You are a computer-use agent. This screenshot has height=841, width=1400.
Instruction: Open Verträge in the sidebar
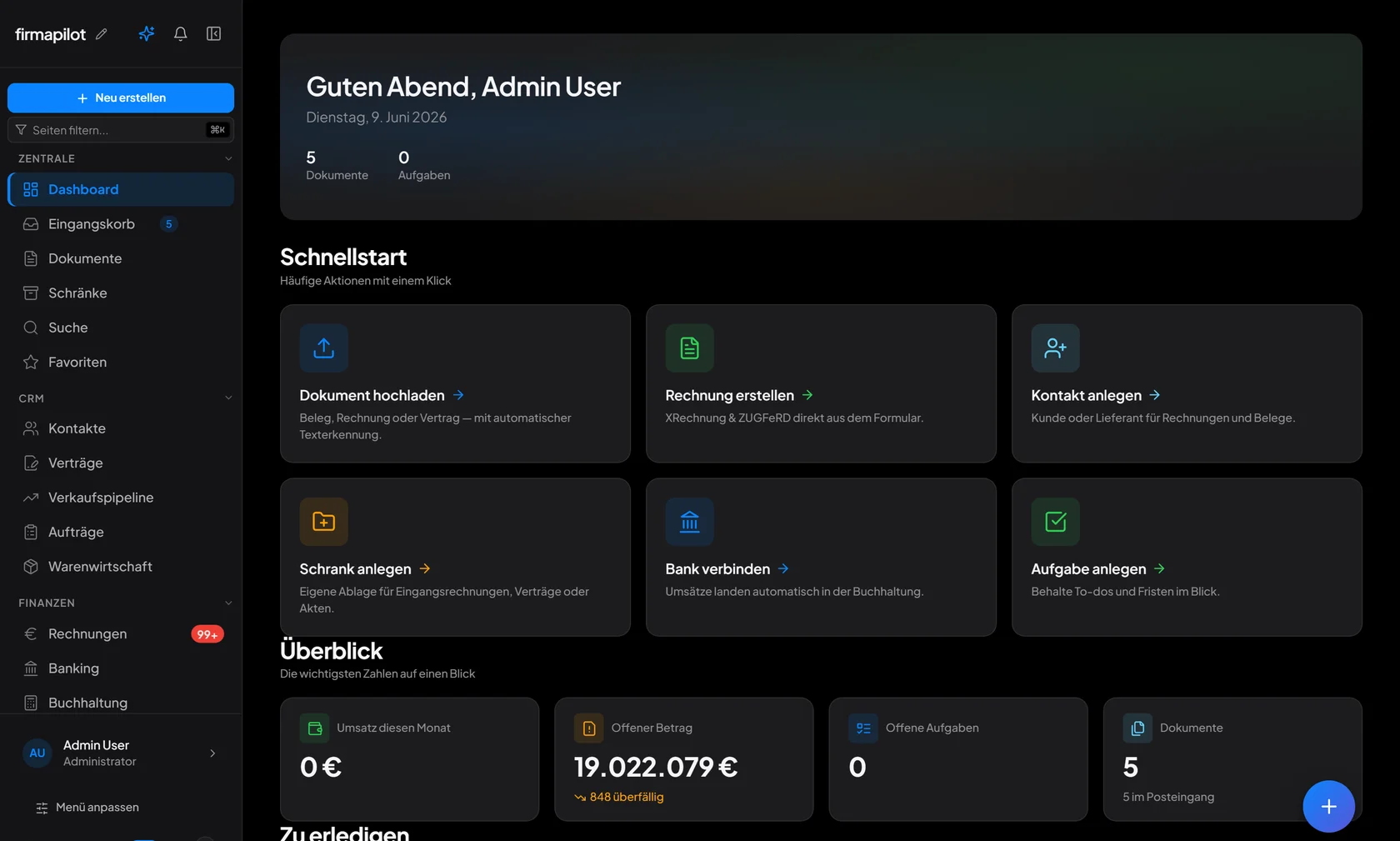click(x=121, y=463)
